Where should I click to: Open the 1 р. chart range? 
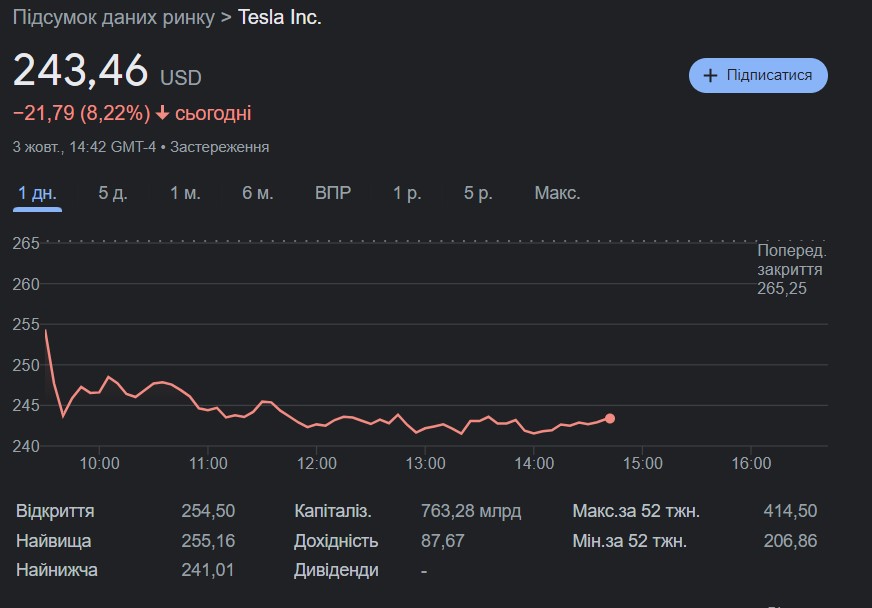(407, 193)
